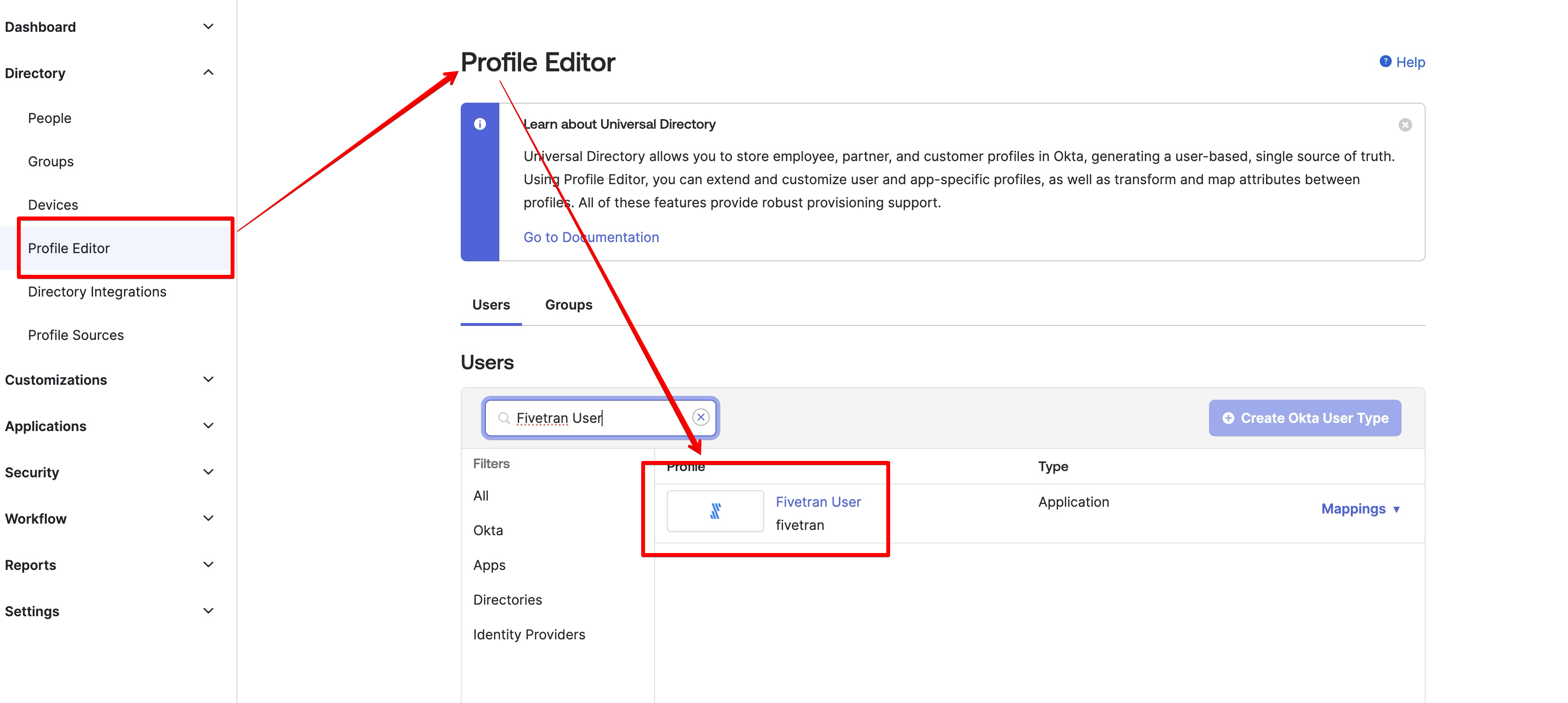1568x703 pixels.
Task: Select the Okta filter
Action: tap(488, 530)
